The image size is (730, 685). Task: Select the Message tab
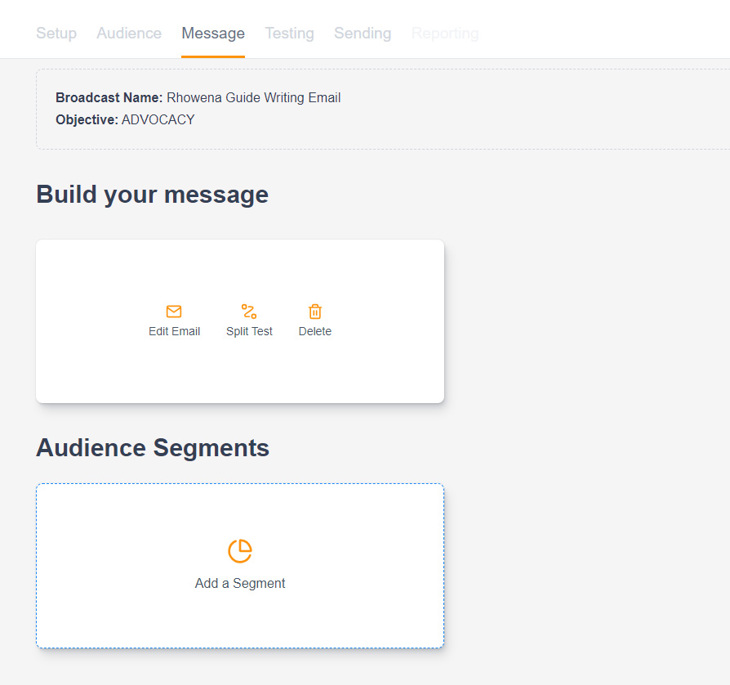[x=213, y=33]
